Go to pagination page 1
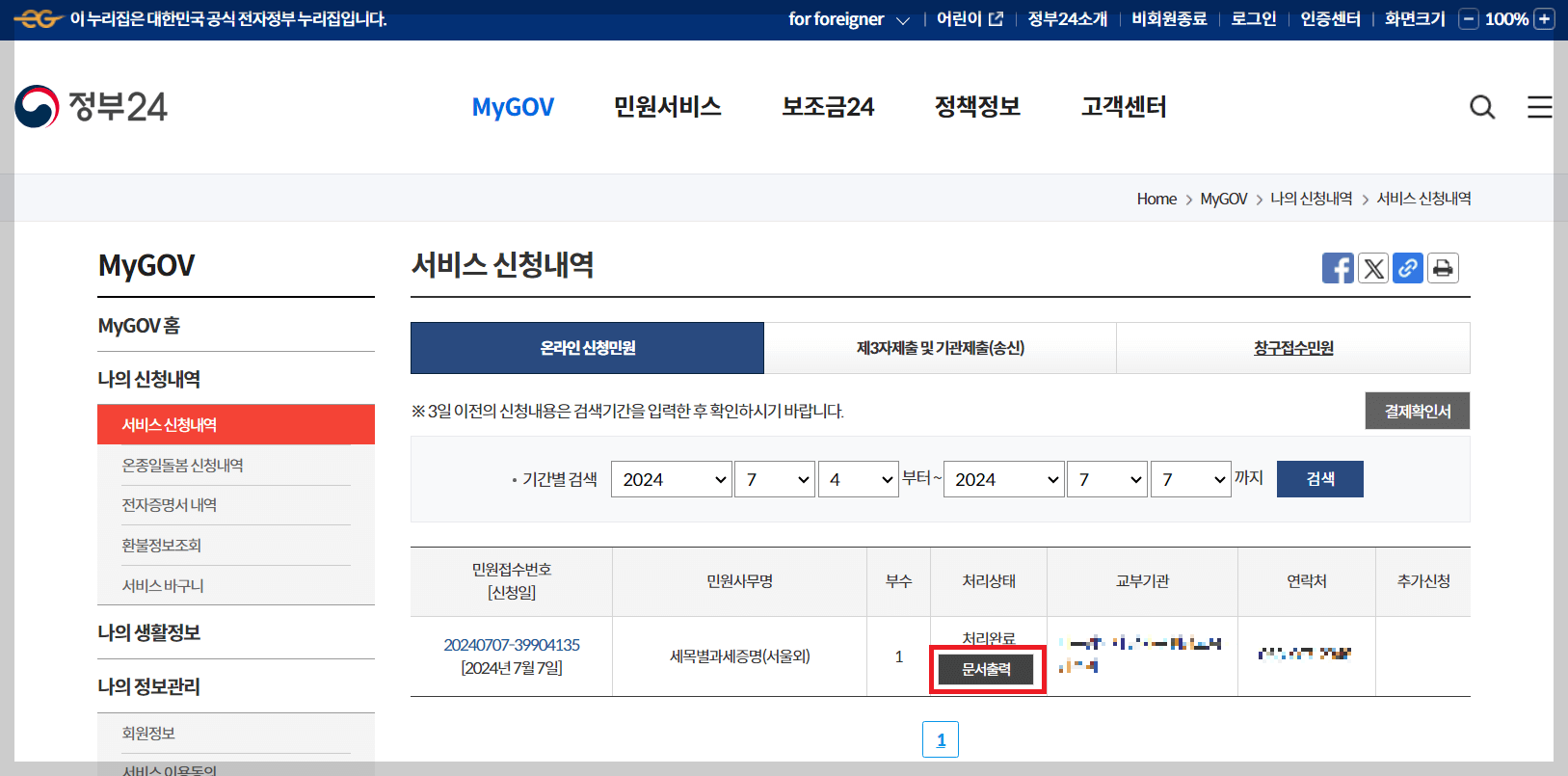Screen dimensions: 1568x776 coord(941,739)
